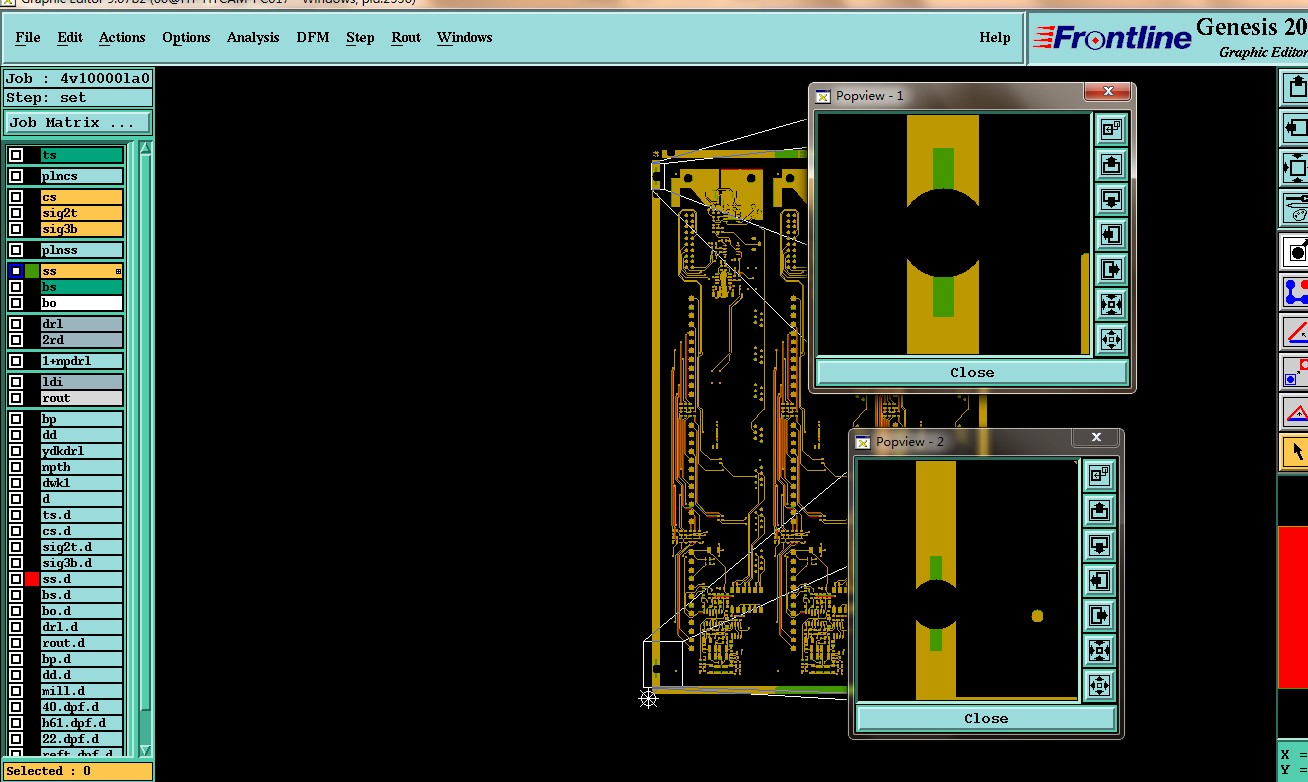This screenshot has width=1308, height=782.
Task: Open the DFM menu
Action: click(312, 37)
